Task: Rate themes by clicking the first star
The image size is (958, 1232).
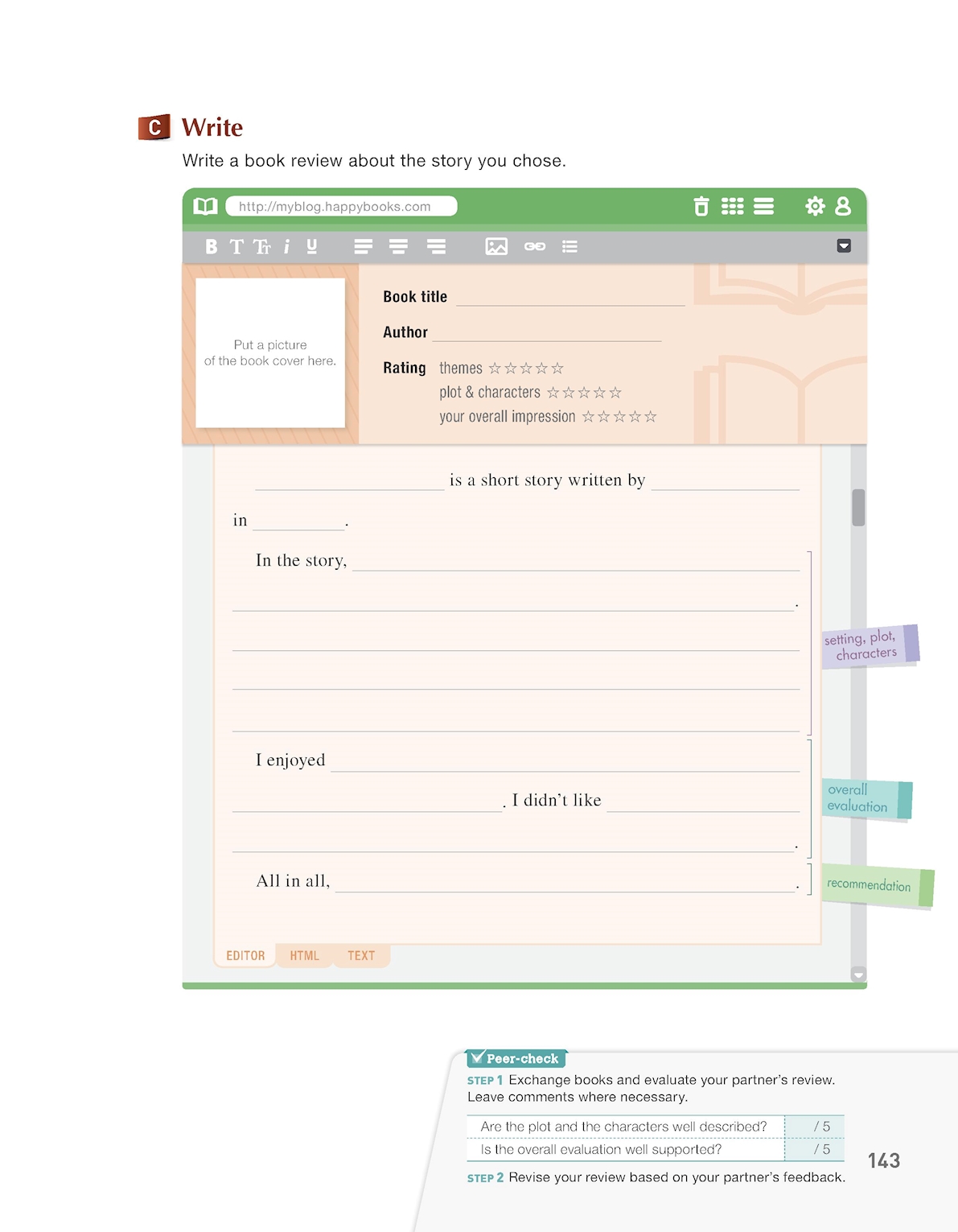Action: [495, 369]
